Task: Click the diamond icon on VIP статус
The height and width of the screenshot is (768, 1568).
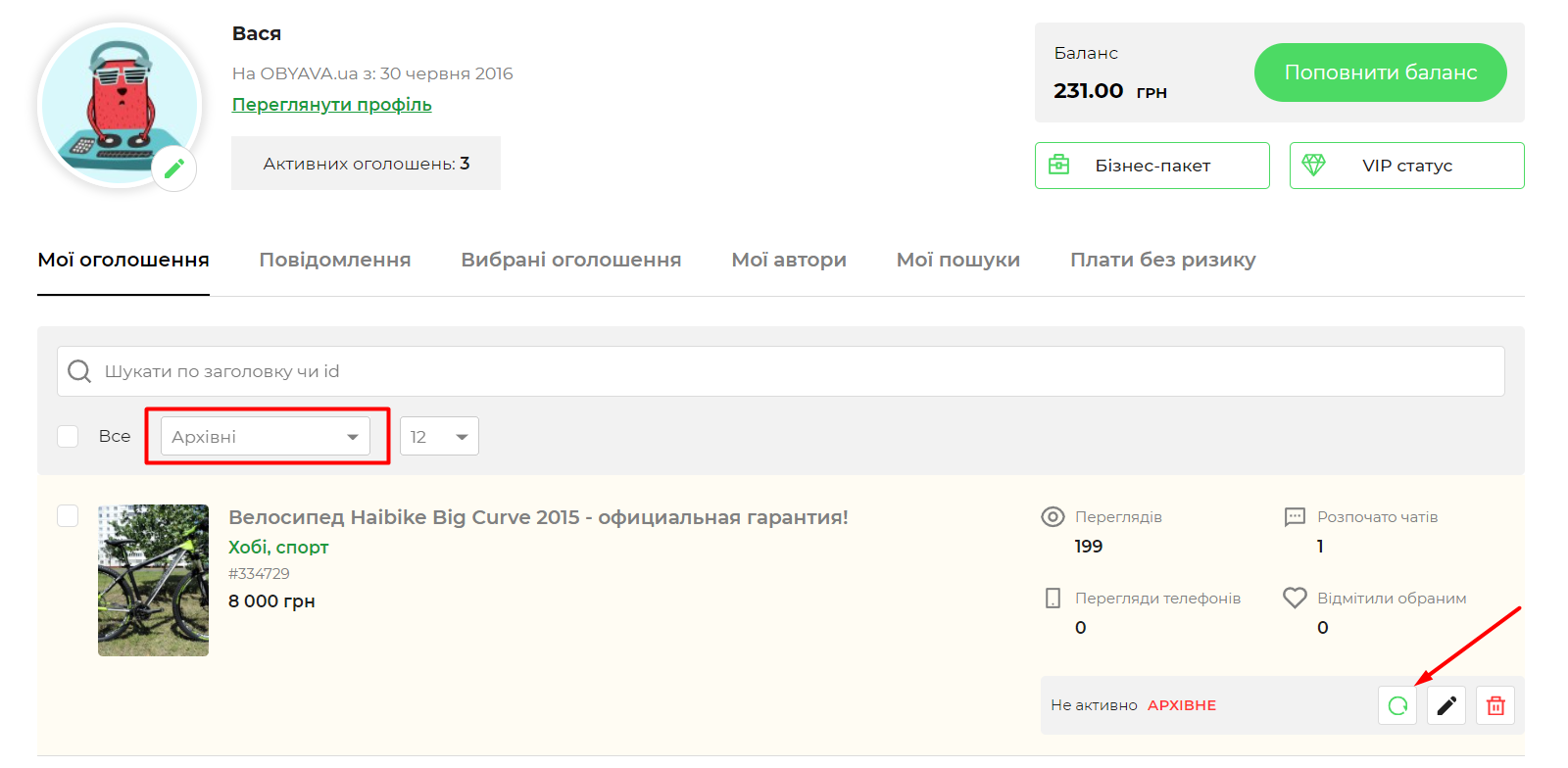Action: (1314, 165)
